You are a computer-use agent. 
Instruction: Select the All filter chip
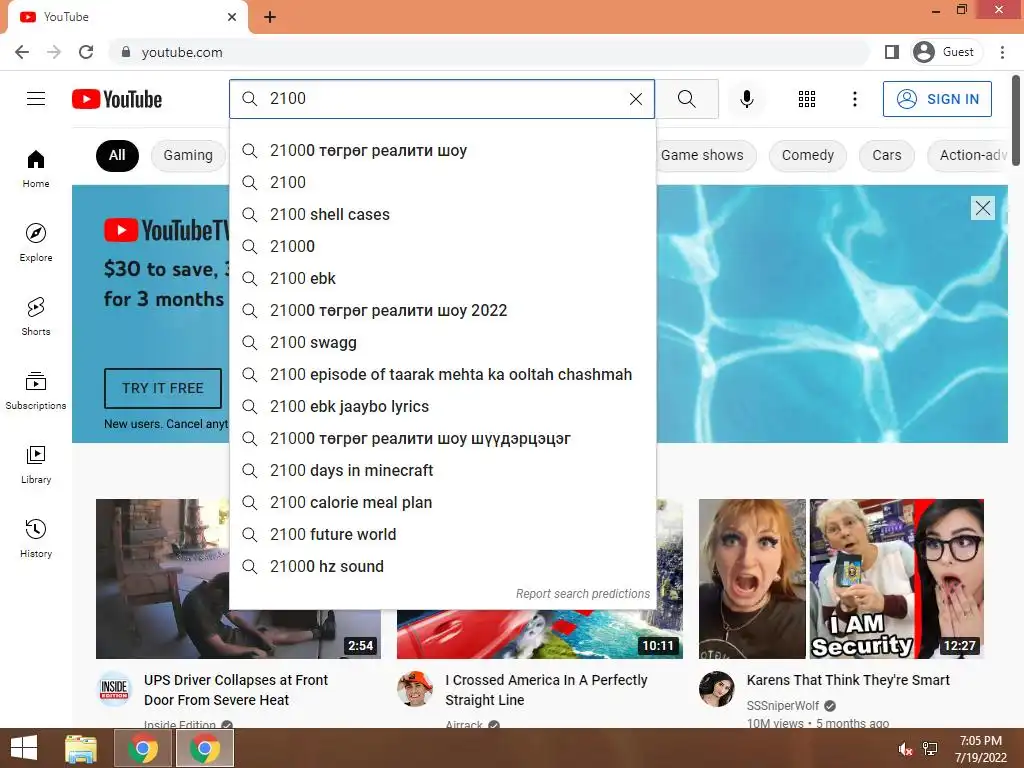(x=117, y=155)
